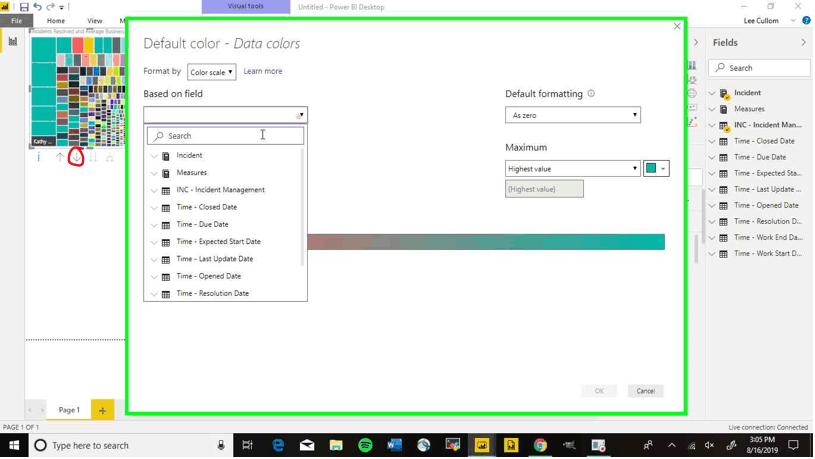Select the Visual tools tab
Viewport: 815px width, 459px height.
(246, 6)
